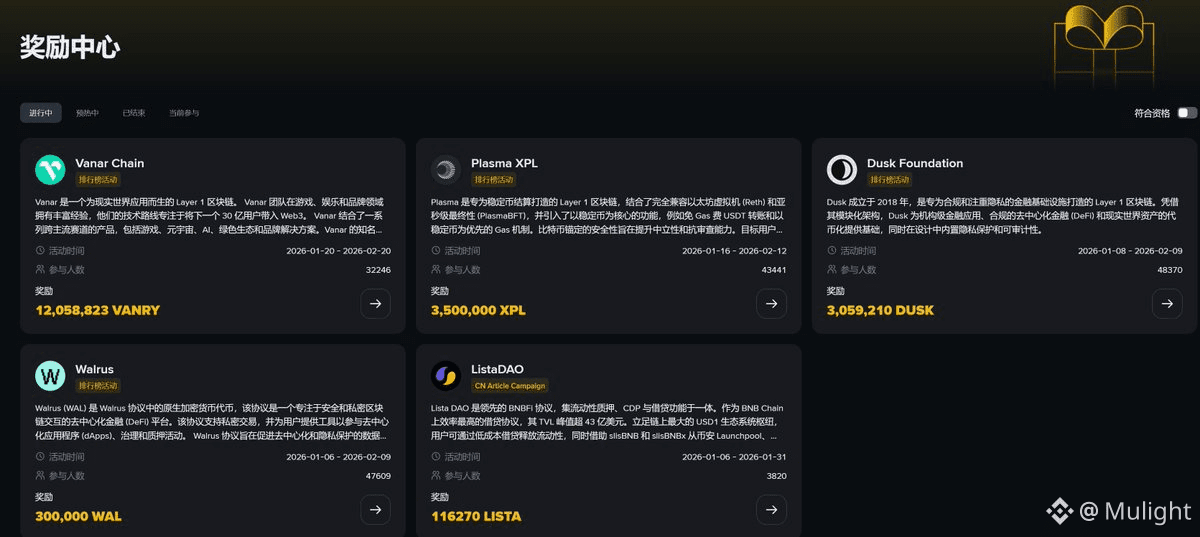Click the Vanar Chain logo icon
Screen dimensions: 1200x537
tap(50, 170)
